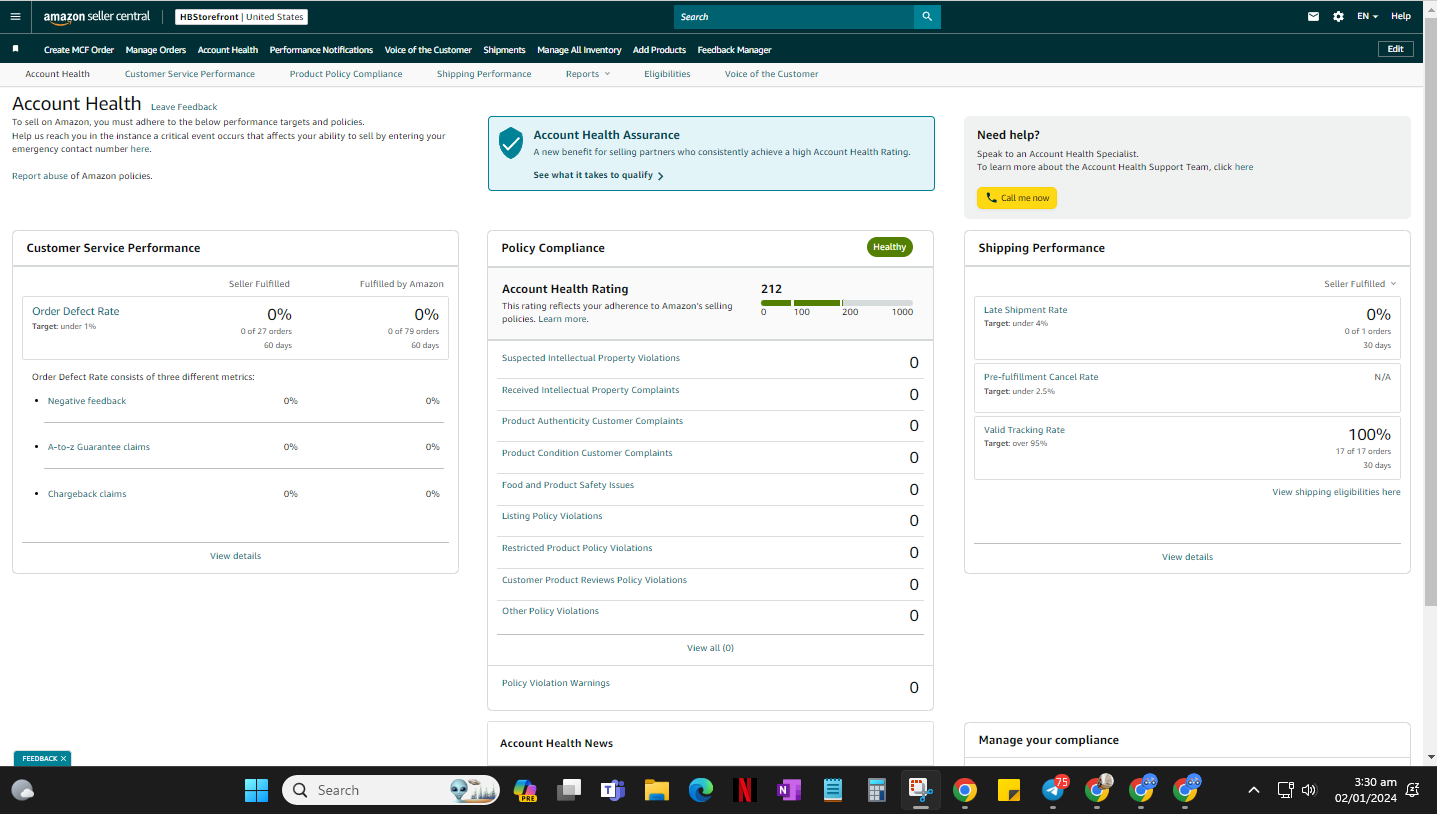Open Valid Tracking Rate metric

(x=1024, y=430)
